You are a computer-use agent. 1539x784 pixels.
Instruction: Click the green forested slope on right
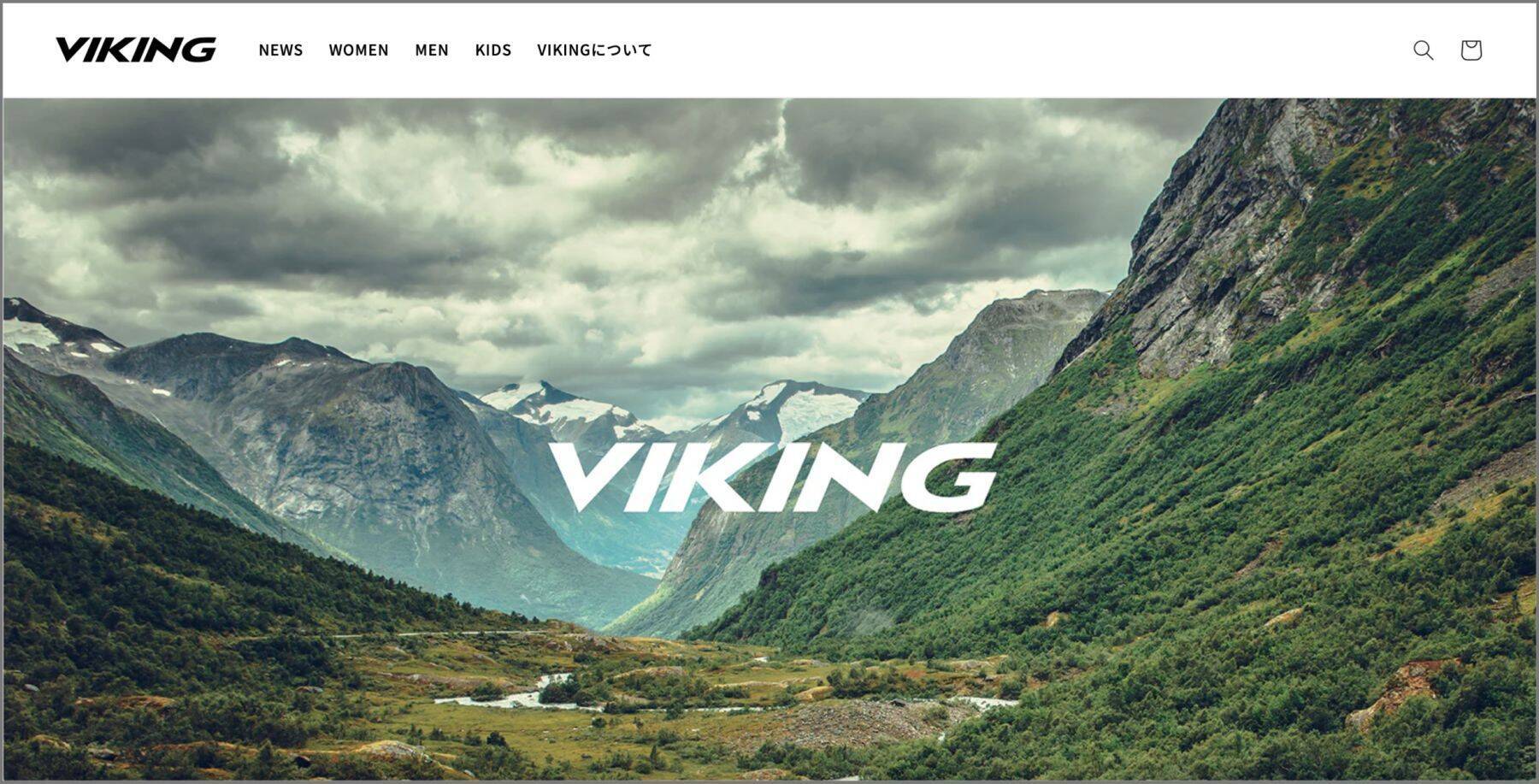tap(1197, 530)
